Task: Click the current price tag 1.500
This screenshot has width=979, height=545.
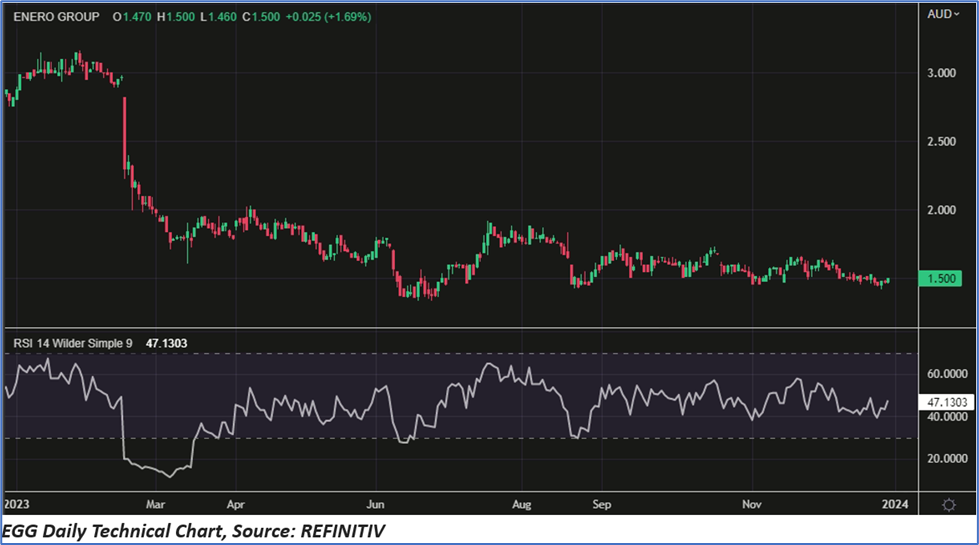Action: pyautogui.click(x=940, y=278)
